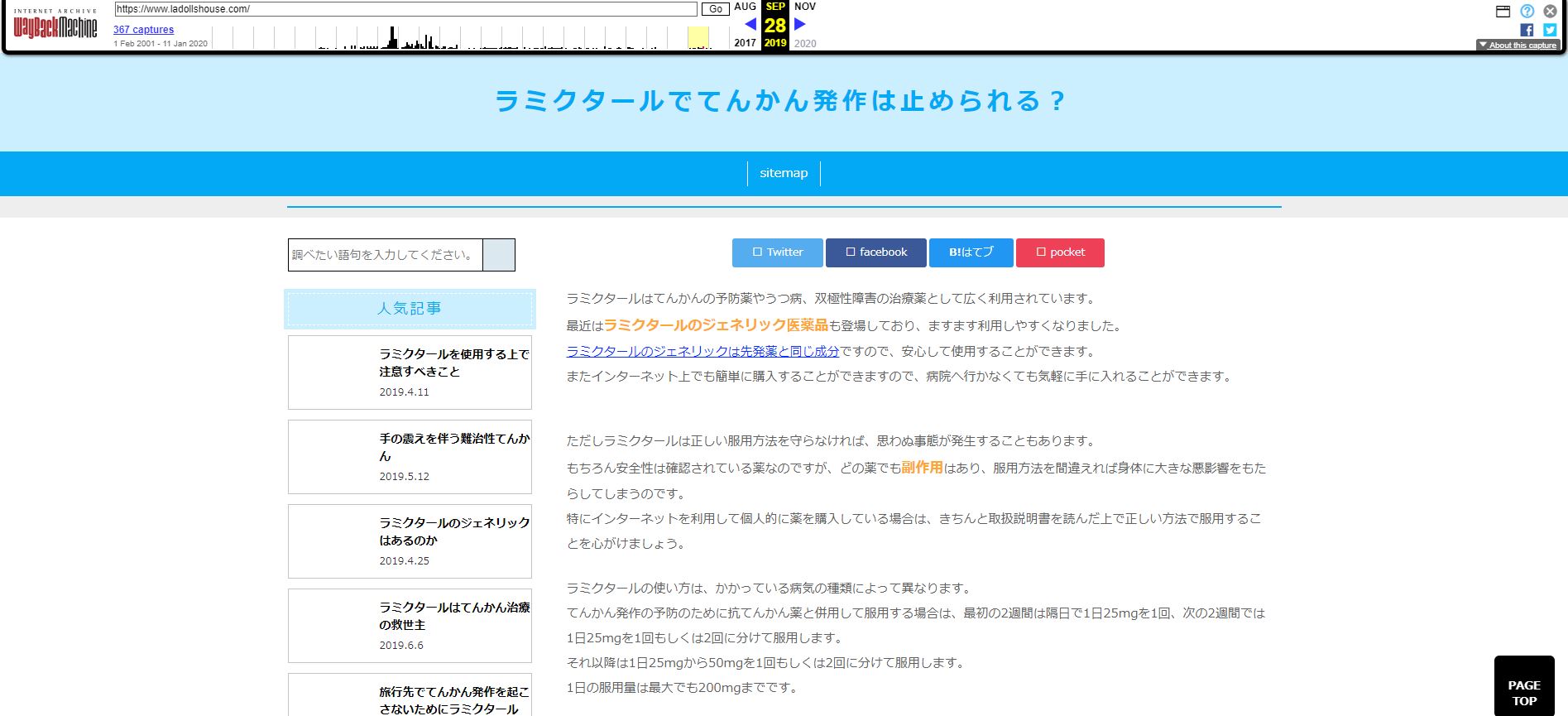Open the sitemap menu item
Image resolution: width=1568 pixels, height=716 pixels.
[x=783, y=173]
